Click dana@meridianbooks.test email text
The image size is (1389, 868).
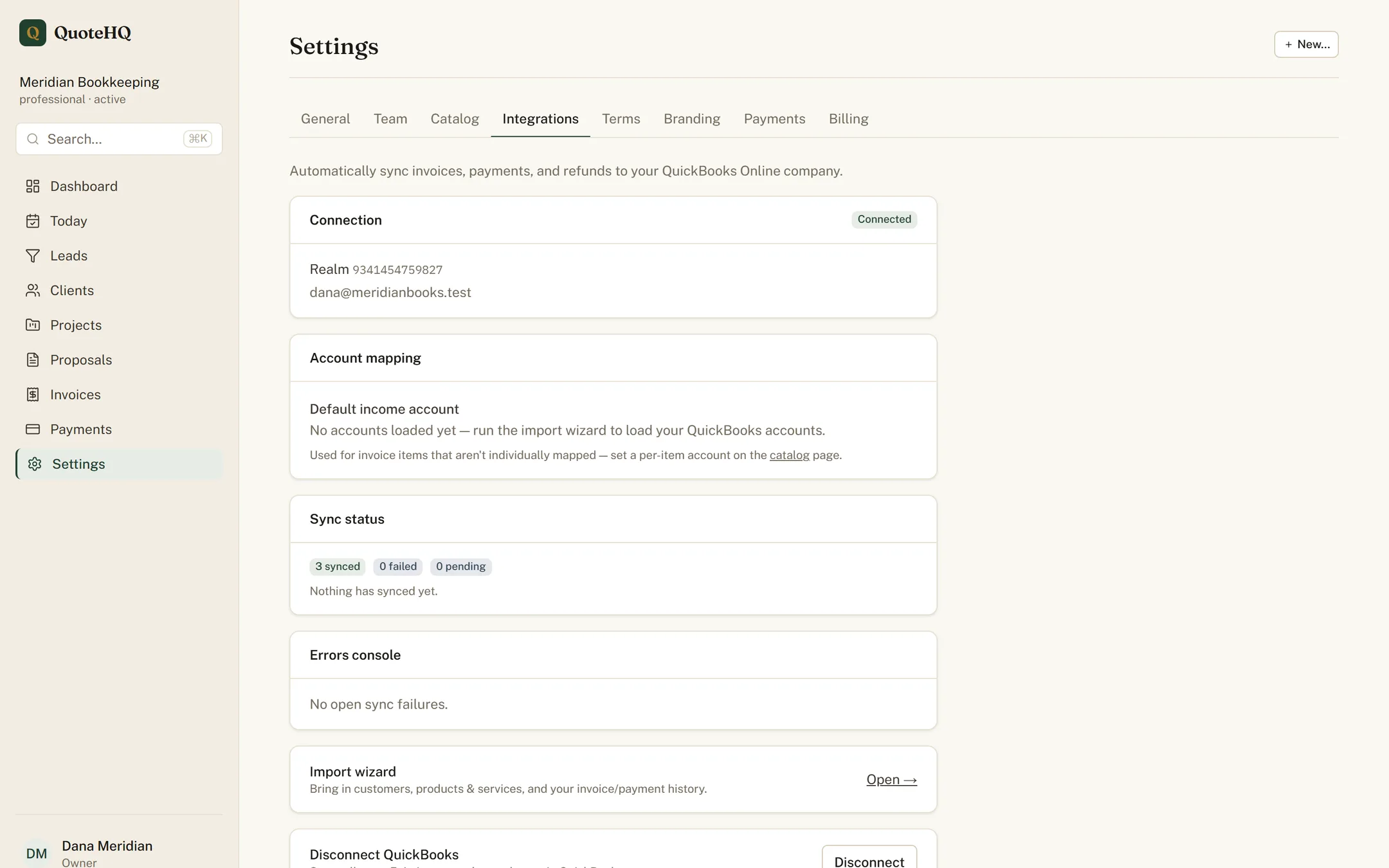390,293
